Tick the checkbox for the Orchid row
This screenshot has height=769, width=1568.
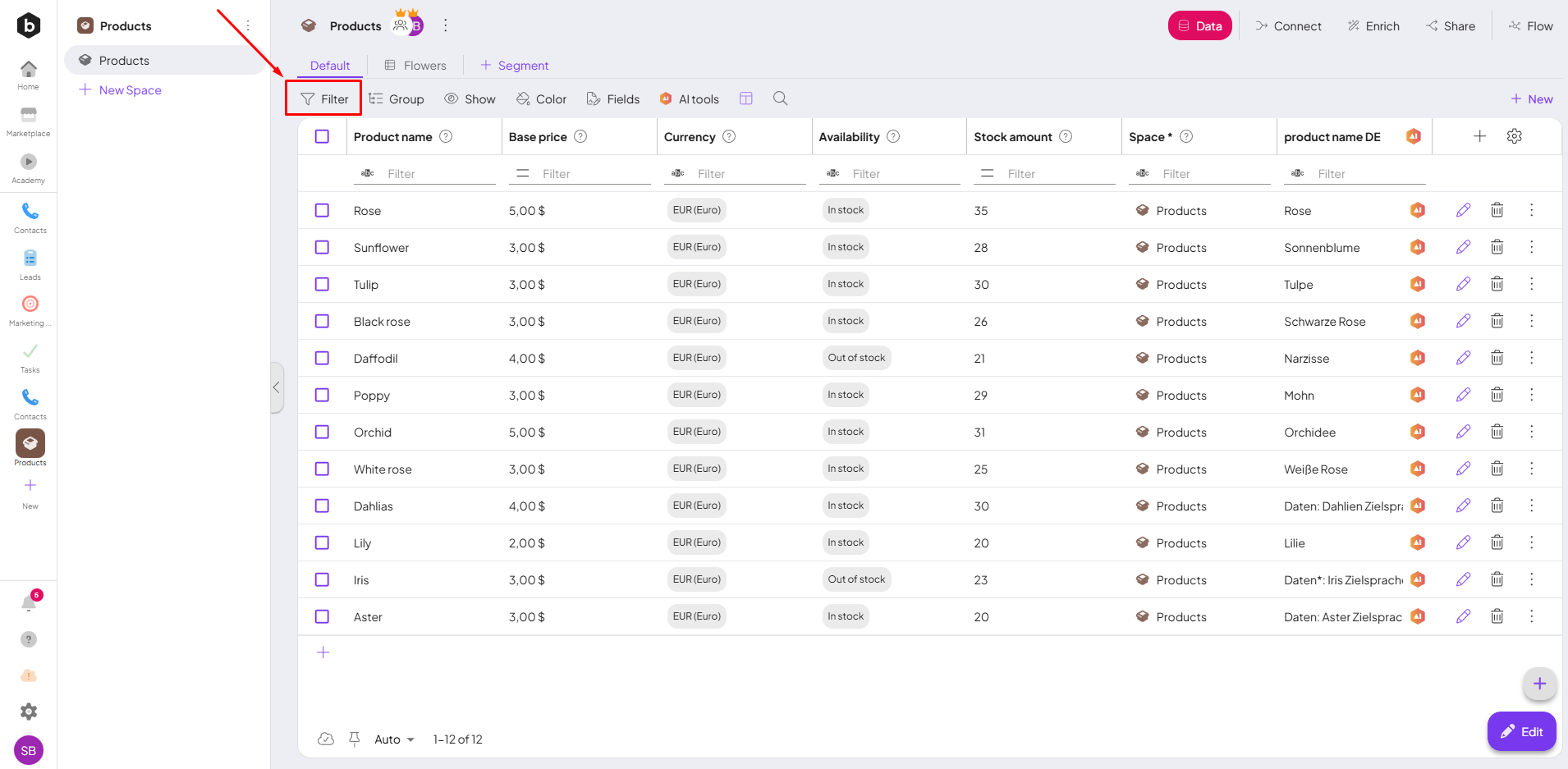(x=322, y=432)
